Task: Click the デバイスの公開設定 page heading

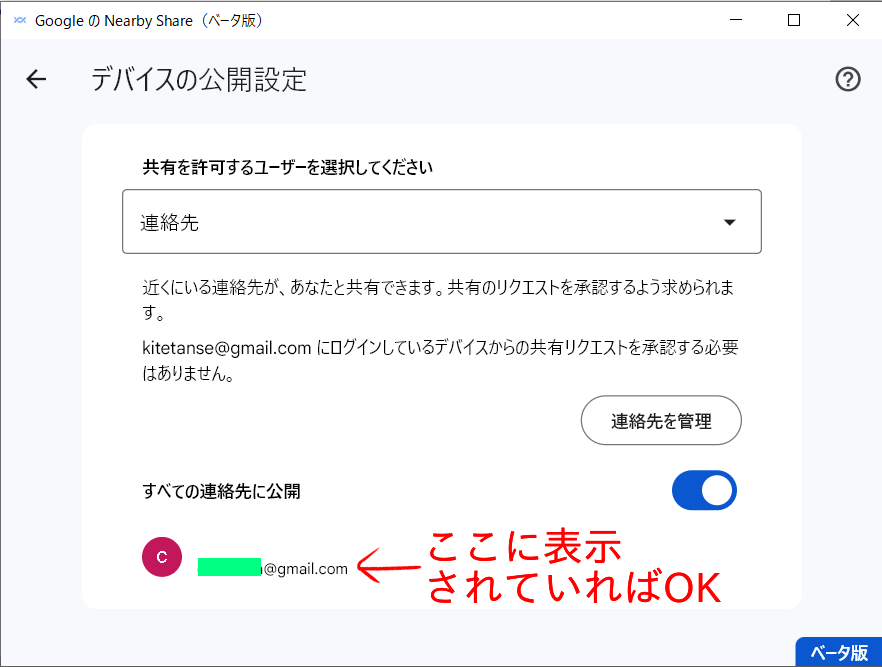Action: 199,79
